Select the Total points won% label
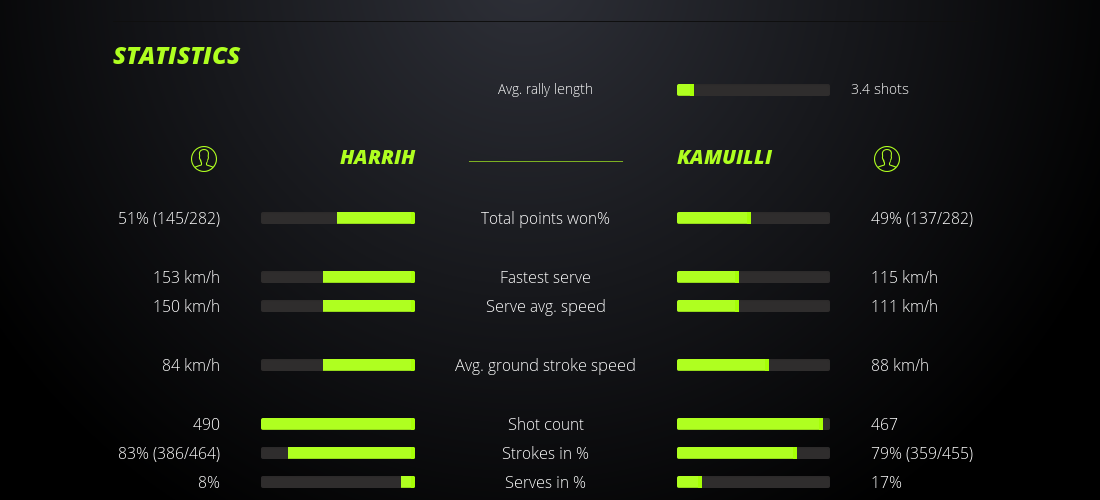1100x500 pixels. click(545, 218)
